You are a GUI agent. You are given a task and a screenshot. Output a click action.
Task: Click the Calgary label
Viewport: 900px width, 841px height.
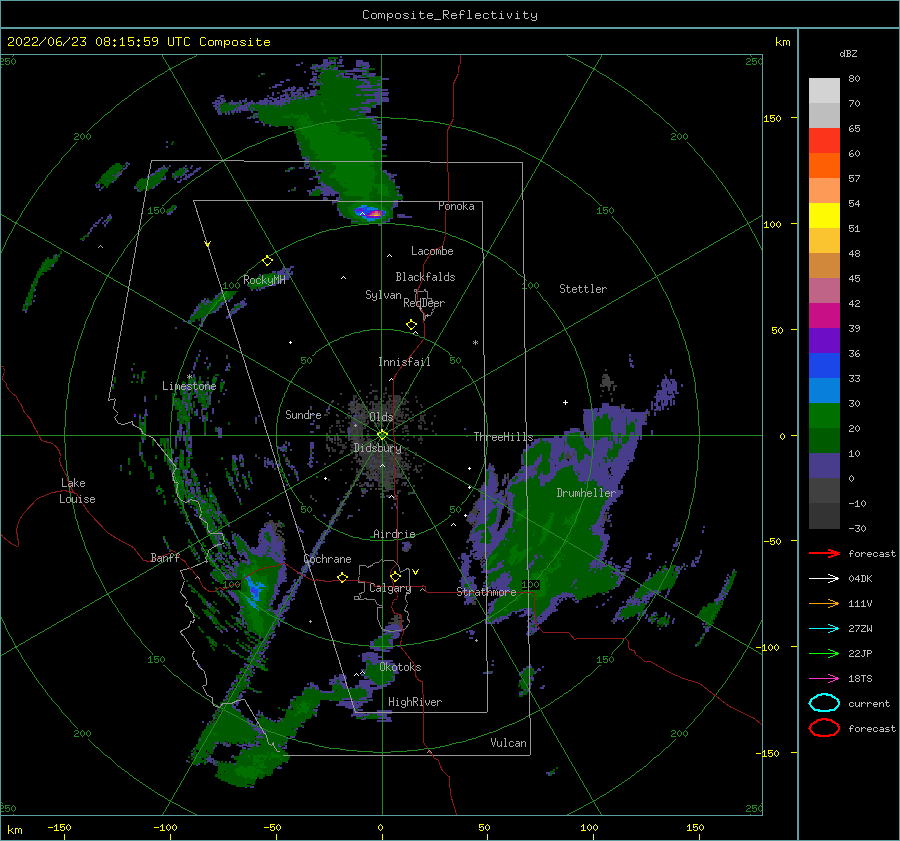(390, 588)
